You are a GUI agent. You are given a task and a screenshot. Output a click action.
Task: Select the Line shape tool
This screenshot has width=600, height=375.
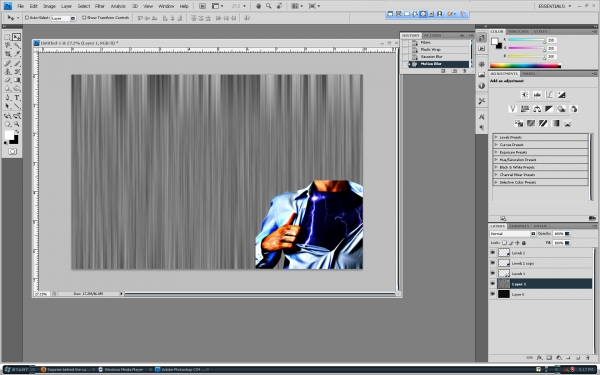(x=16, y=106)
